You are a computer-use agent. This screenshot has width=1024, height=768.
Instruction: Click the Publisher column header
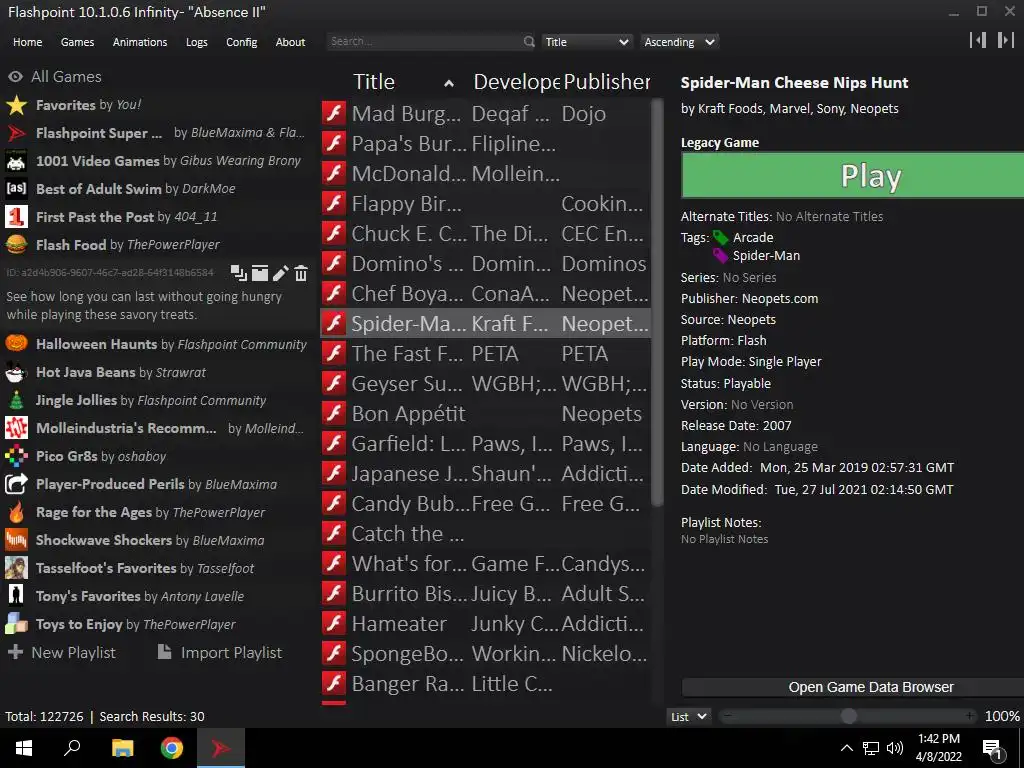click(x=607, y=82)
